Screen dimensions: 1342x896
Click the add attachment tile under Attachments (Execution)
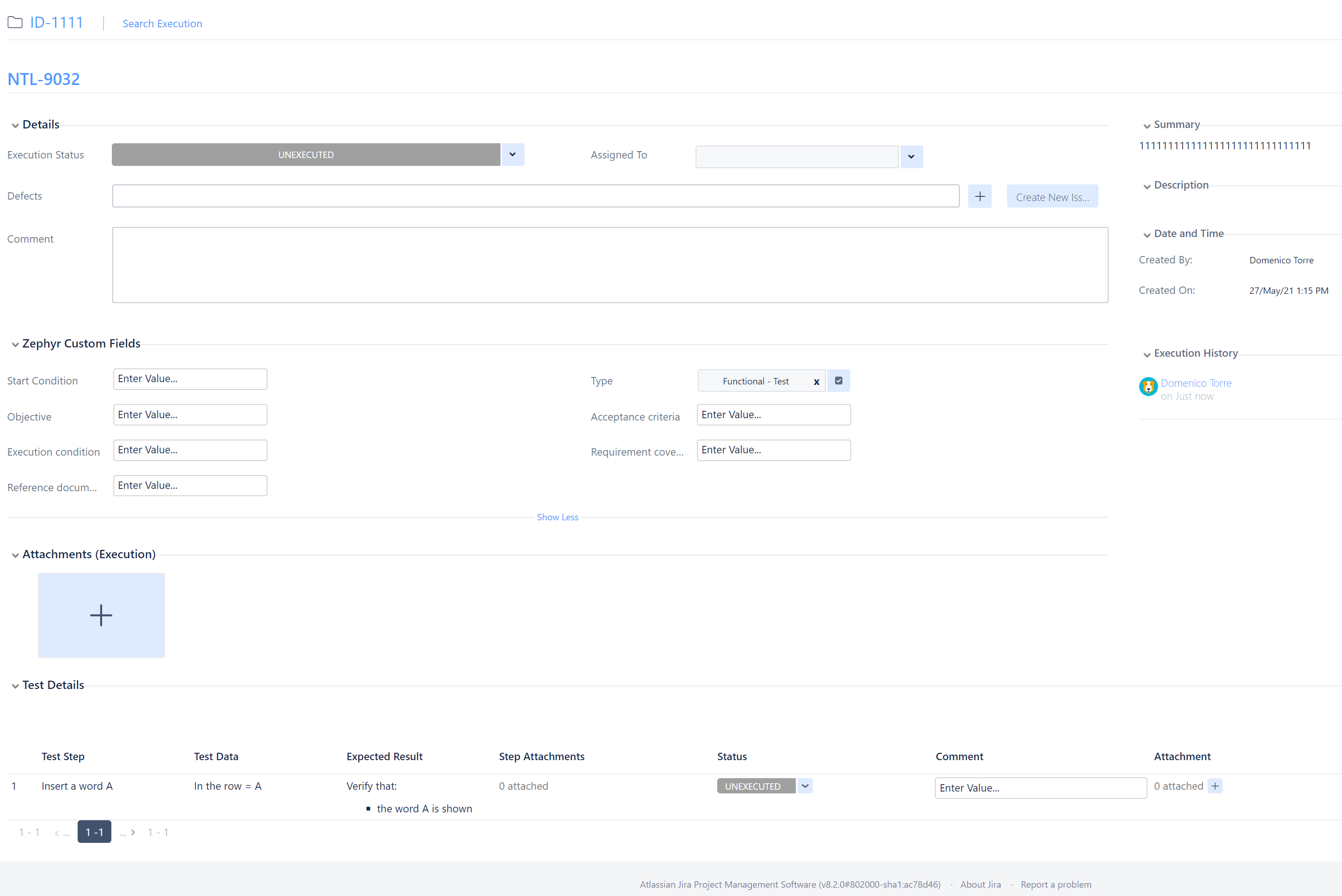tap(101, 615)
